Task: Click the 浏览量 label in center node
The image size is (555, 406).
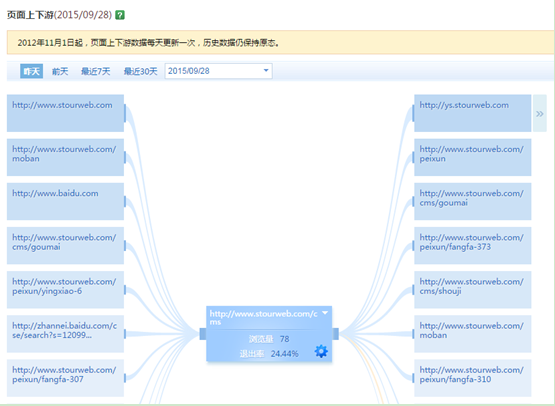Action: 261,339
